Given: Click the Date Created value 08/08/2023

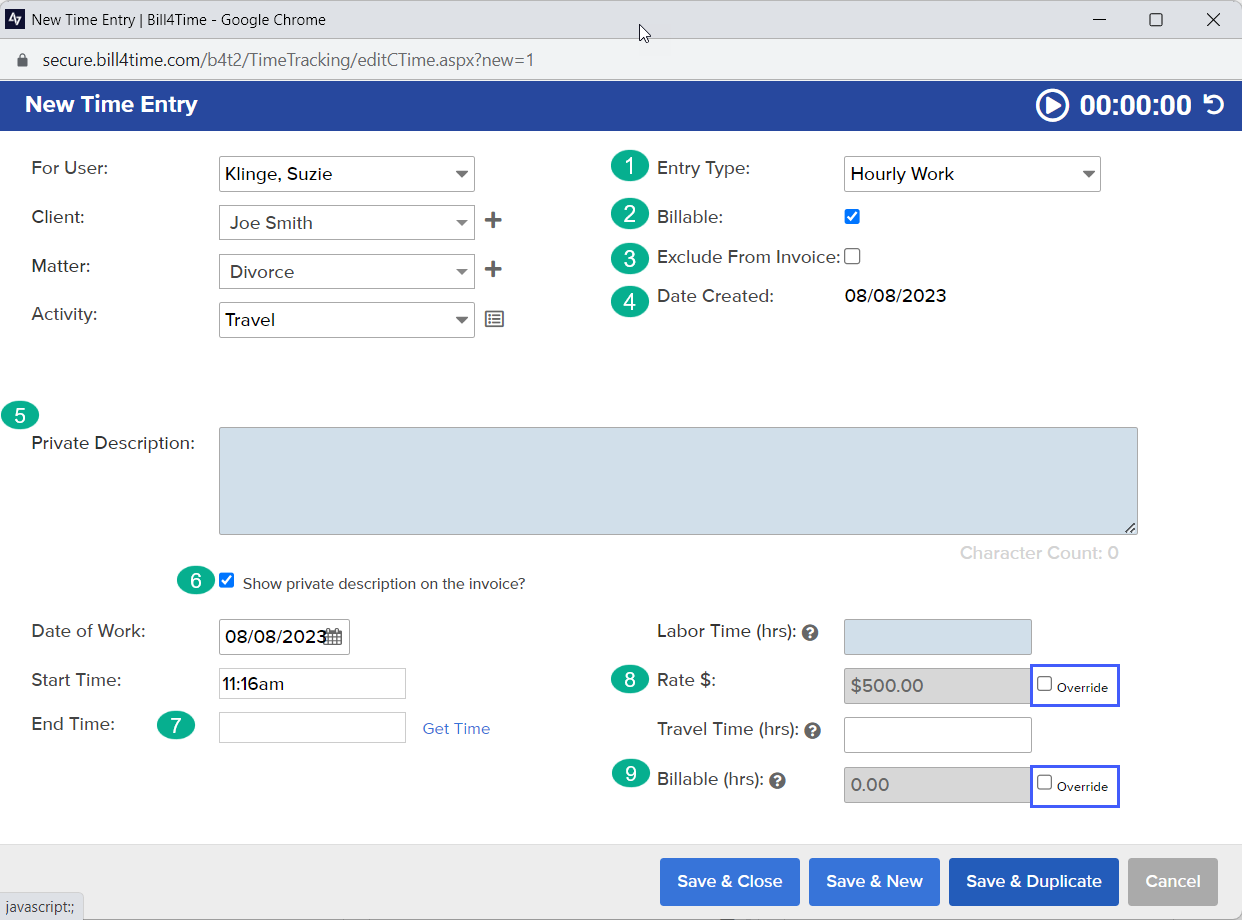Looking at the screenshot, I should coord(895,296).
